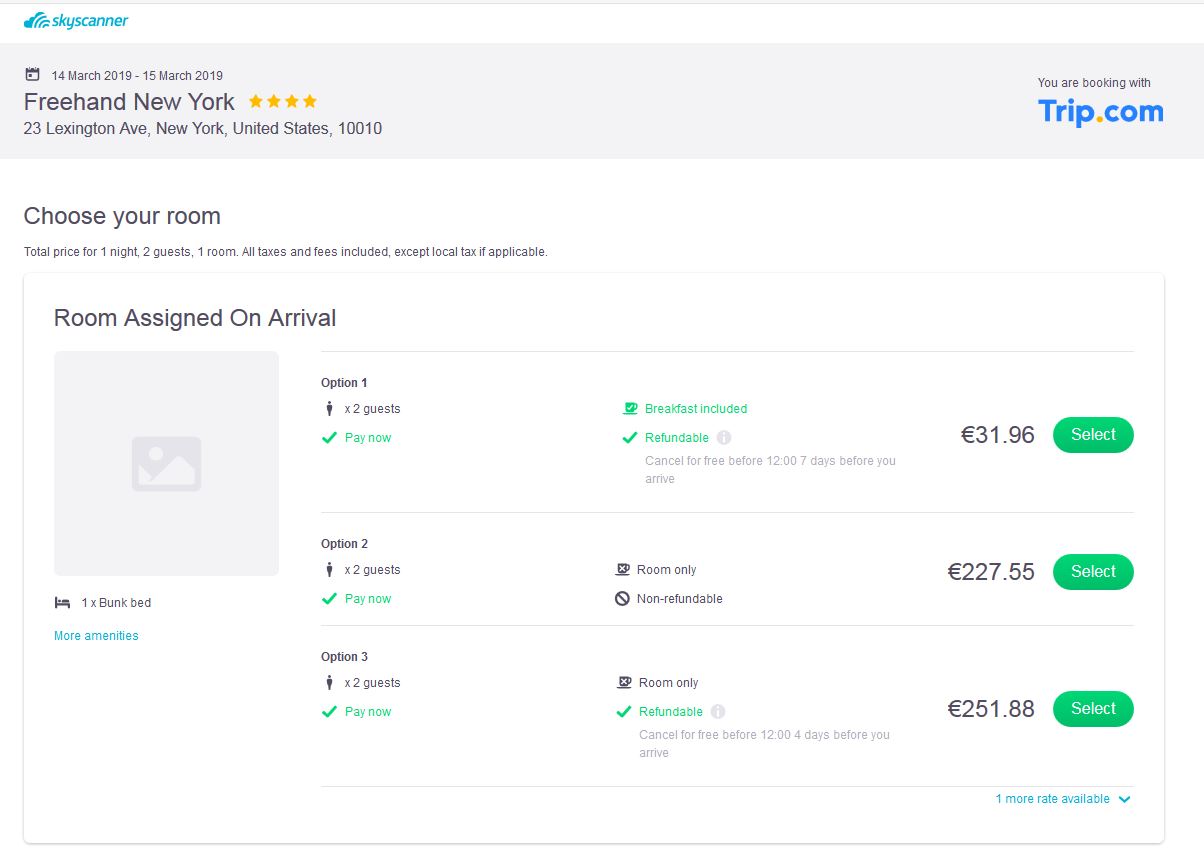1204x857 pixels.
Task: Open the Skyscanner logo home link
Action: coord(76,20)
